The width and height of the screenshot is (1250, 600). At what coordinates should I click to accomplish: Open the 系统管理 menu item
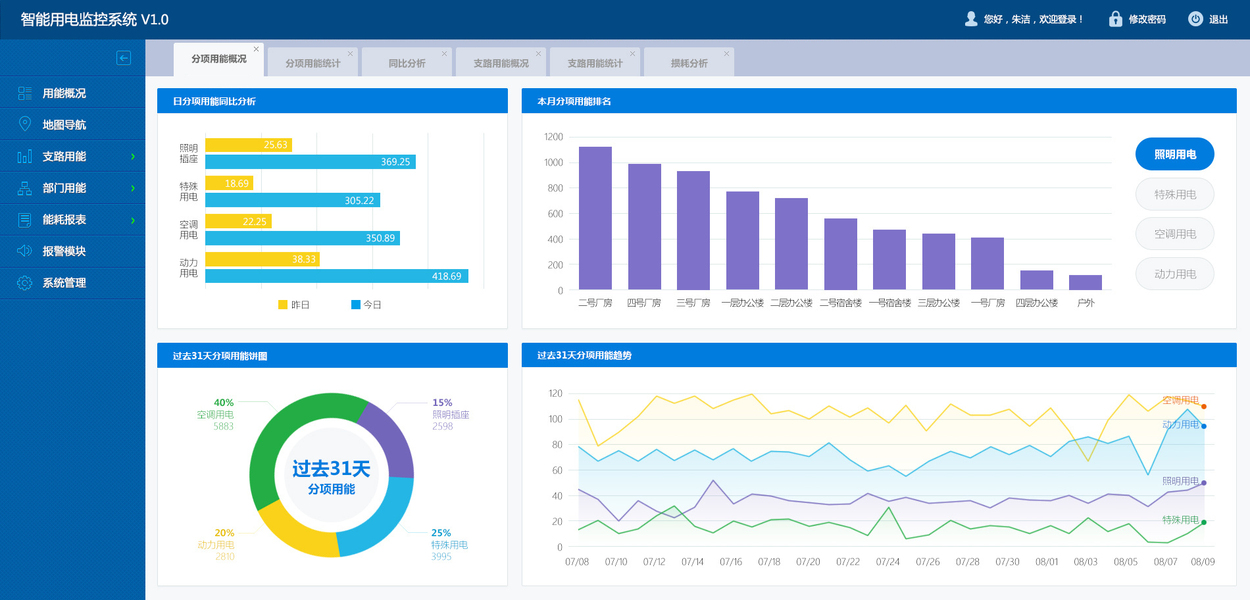pyautogui.click(x=72, y=283)
